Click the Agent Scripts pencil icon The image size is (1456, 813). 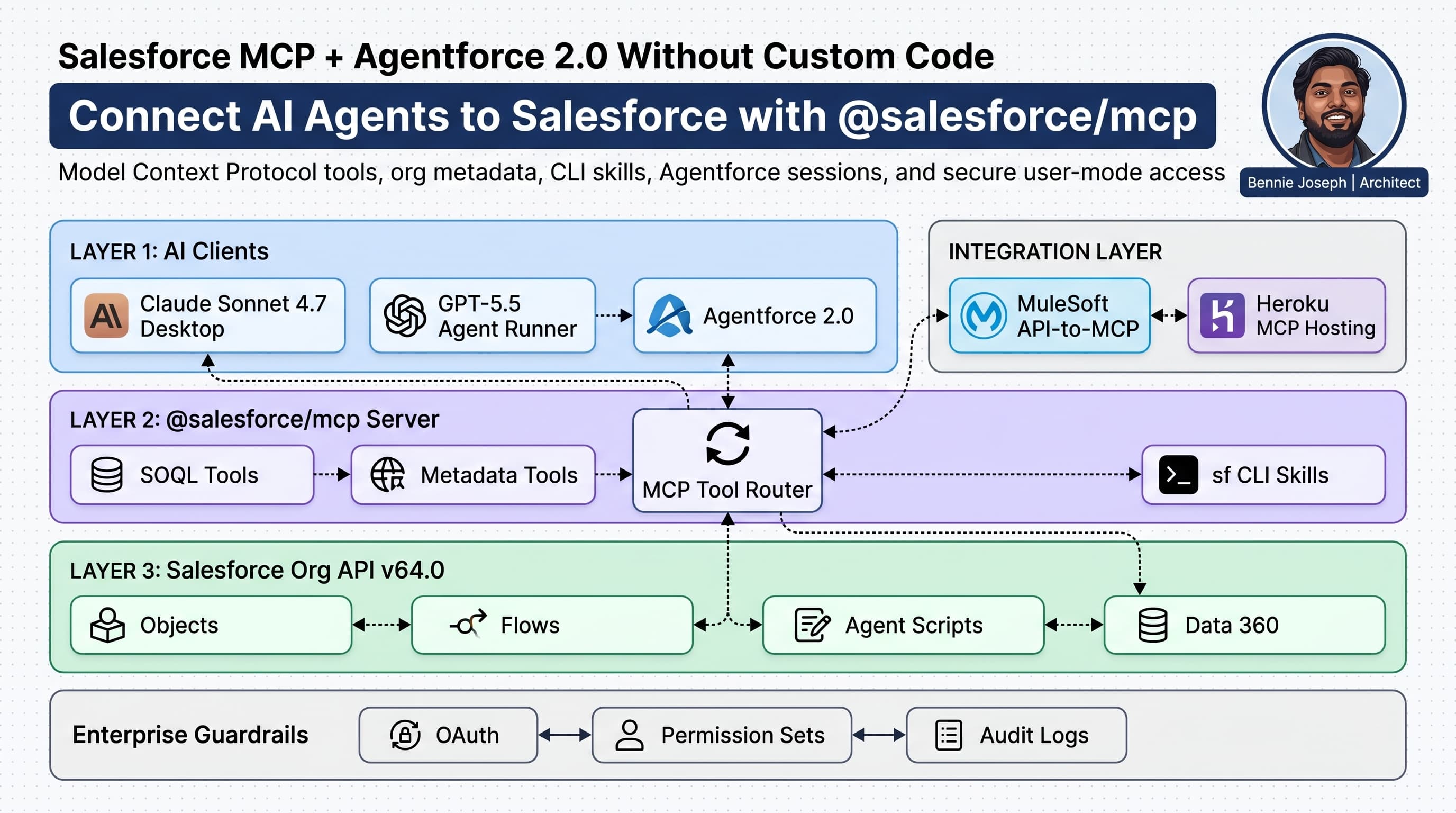[812, 625]
